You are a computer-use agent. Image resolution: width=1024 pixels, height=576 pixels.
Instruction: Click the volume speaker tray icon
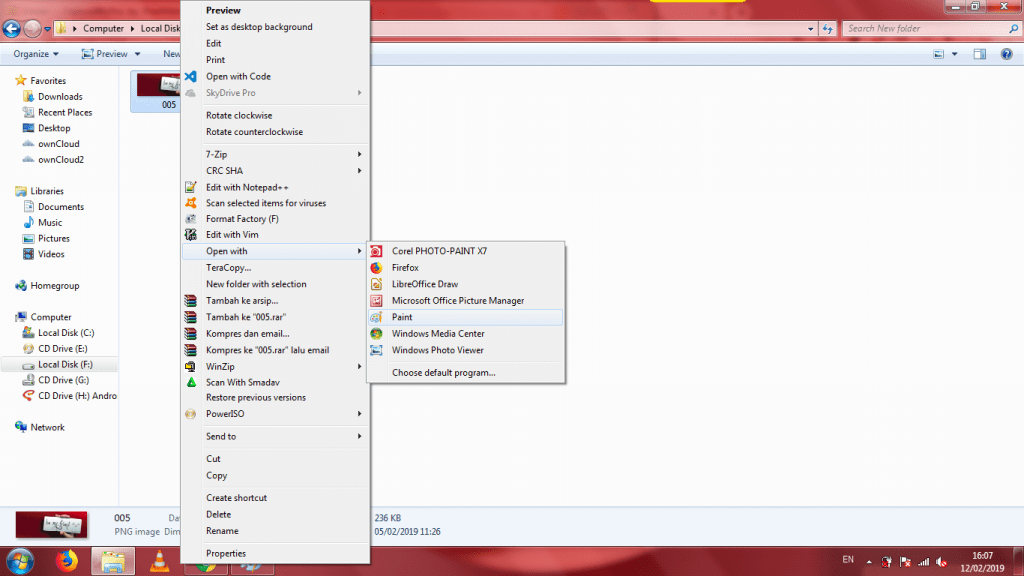click(x=941, y=562)
